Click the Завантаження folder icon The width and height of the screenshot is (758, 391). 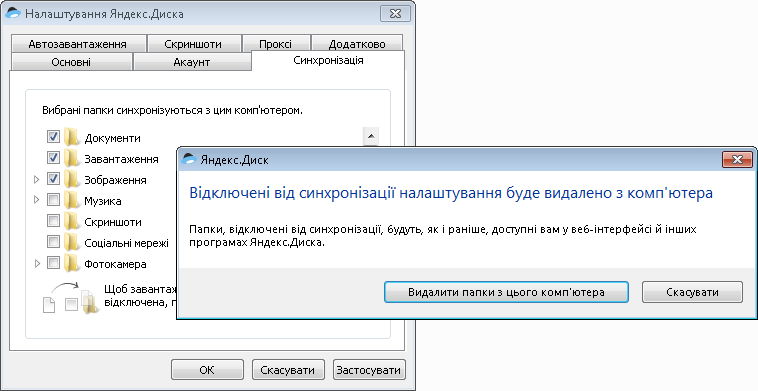click(72, 158)
